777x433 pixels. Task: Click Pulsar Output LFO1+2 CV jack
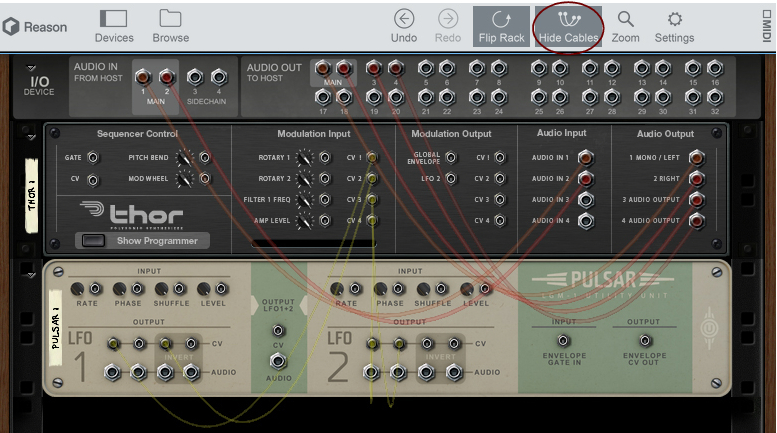tap(278, 330)
